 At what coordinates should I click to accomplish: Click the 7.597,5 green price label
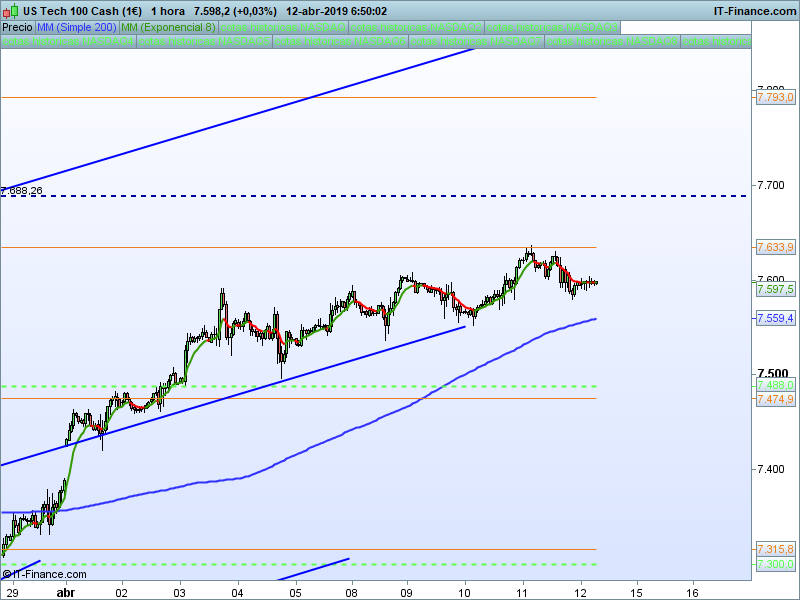[775, 289]
